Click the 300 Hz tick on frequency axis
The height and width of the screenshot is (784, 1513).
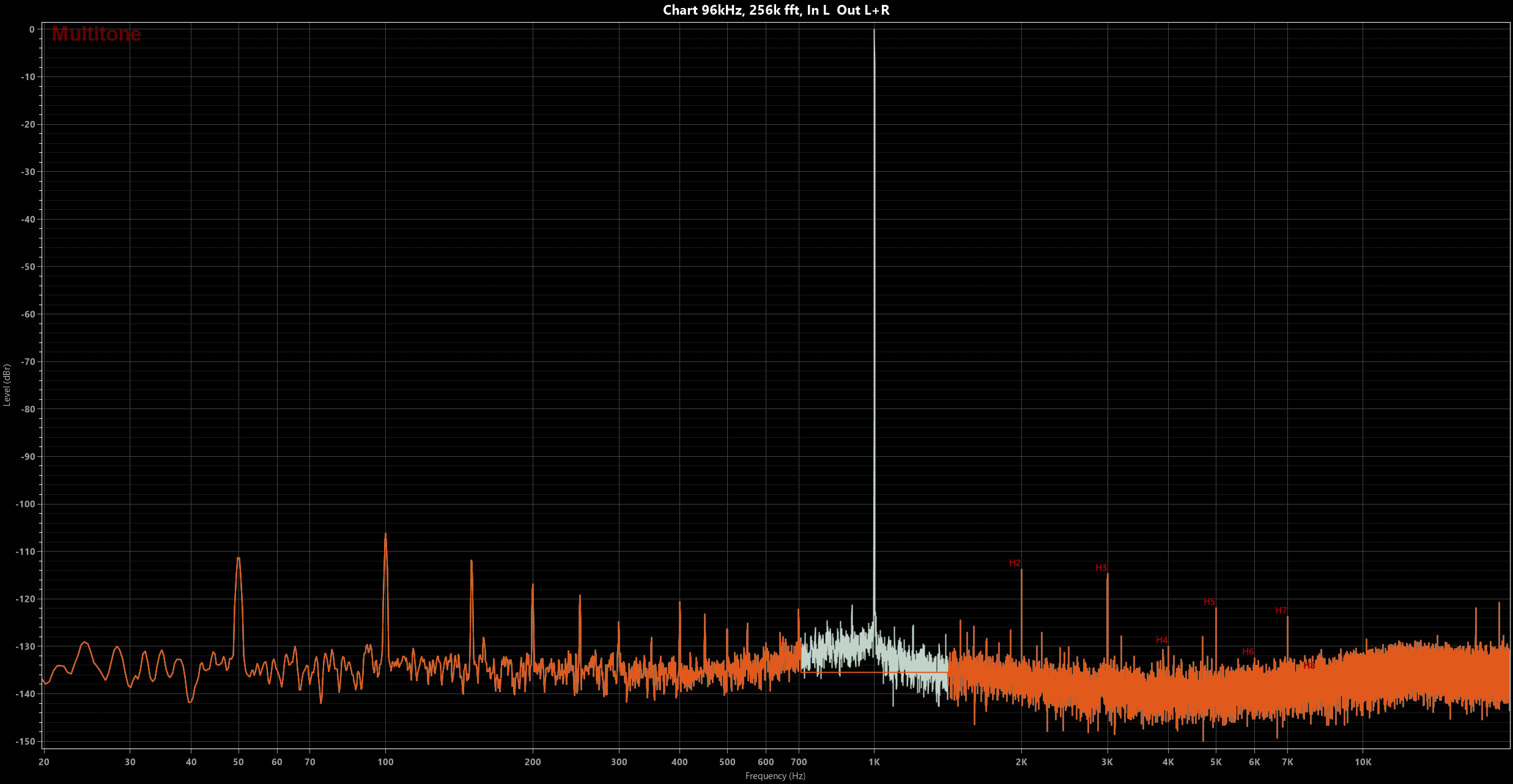point(619,762)
